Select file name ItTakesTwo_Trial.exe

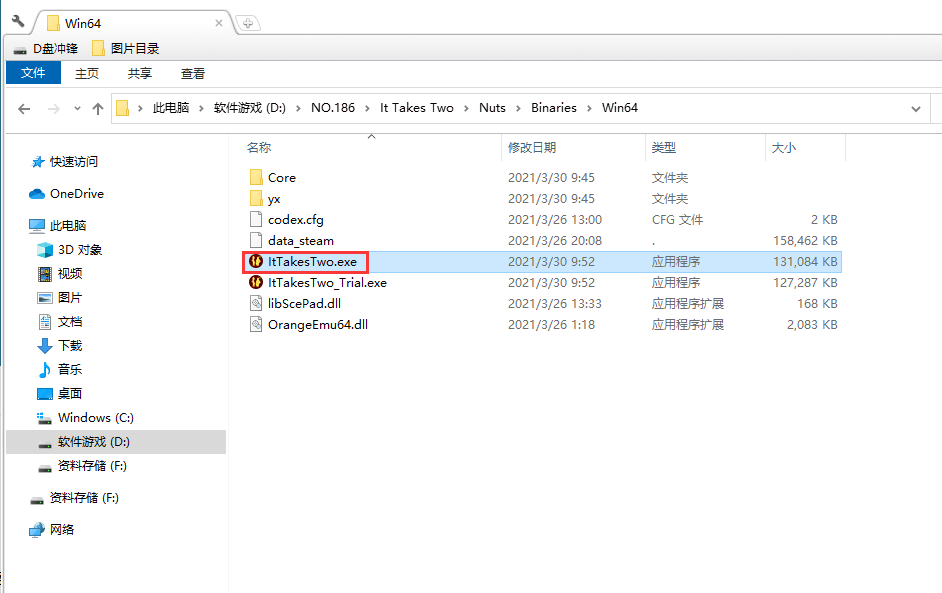327,283
